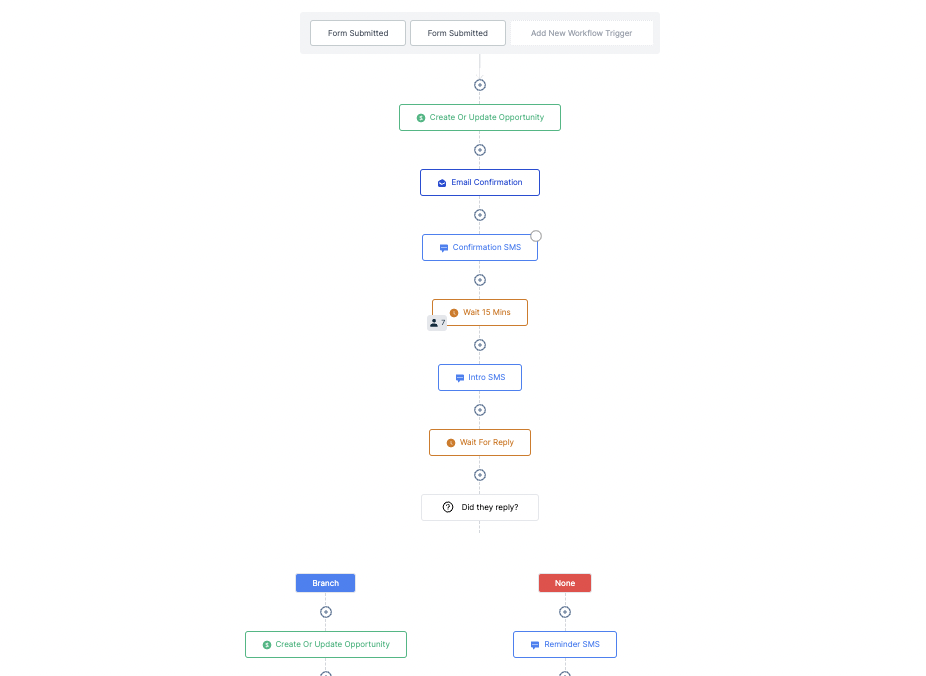Image resolution: width=926 pixels, height=676 pixels.
Task: Add an action under the Branch label
Action: (x=325, y=612)
